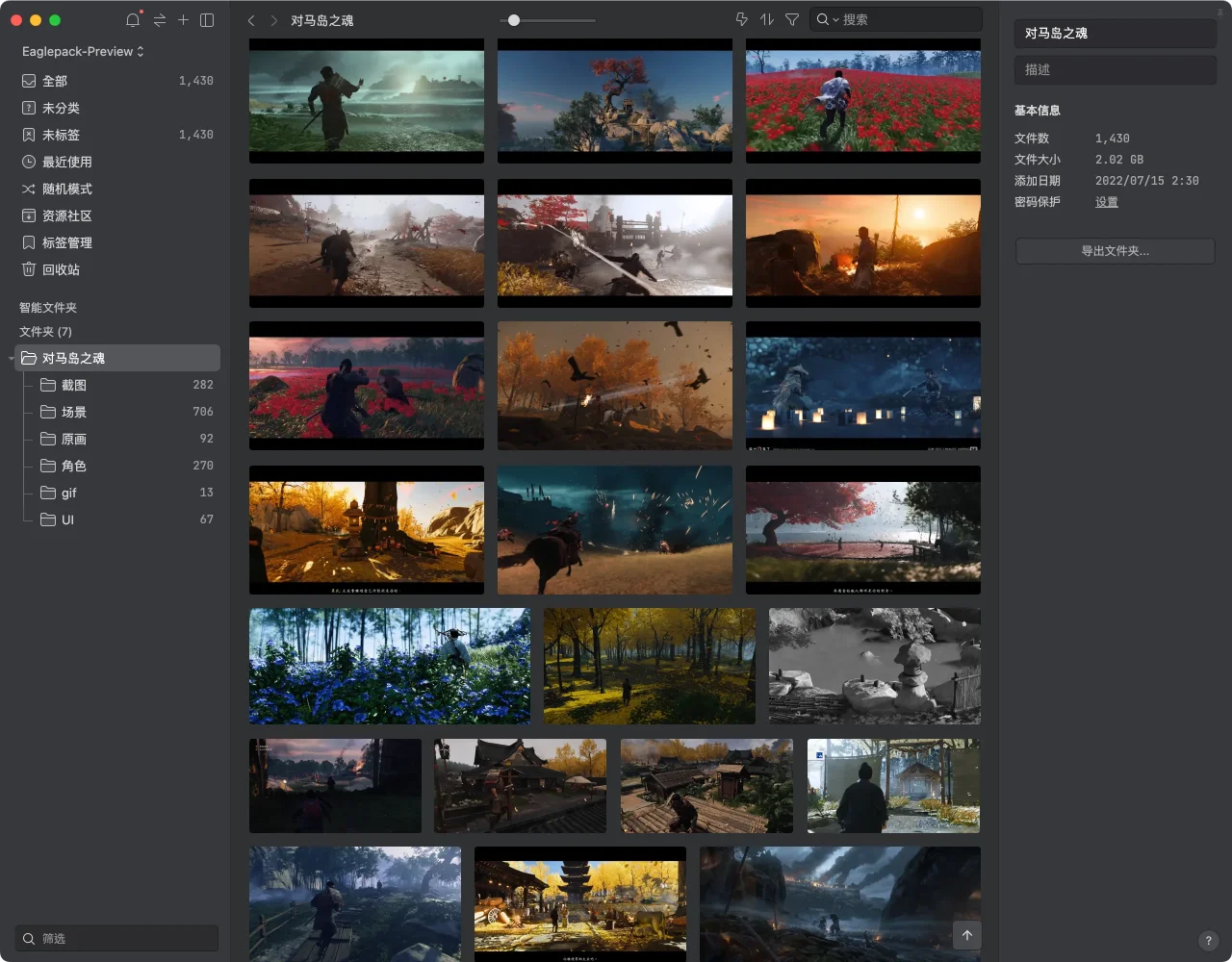The width and height of the screenshot is (1232, 962).
Task: Select 未分类 in the sidebar
Action: point(117,108)
